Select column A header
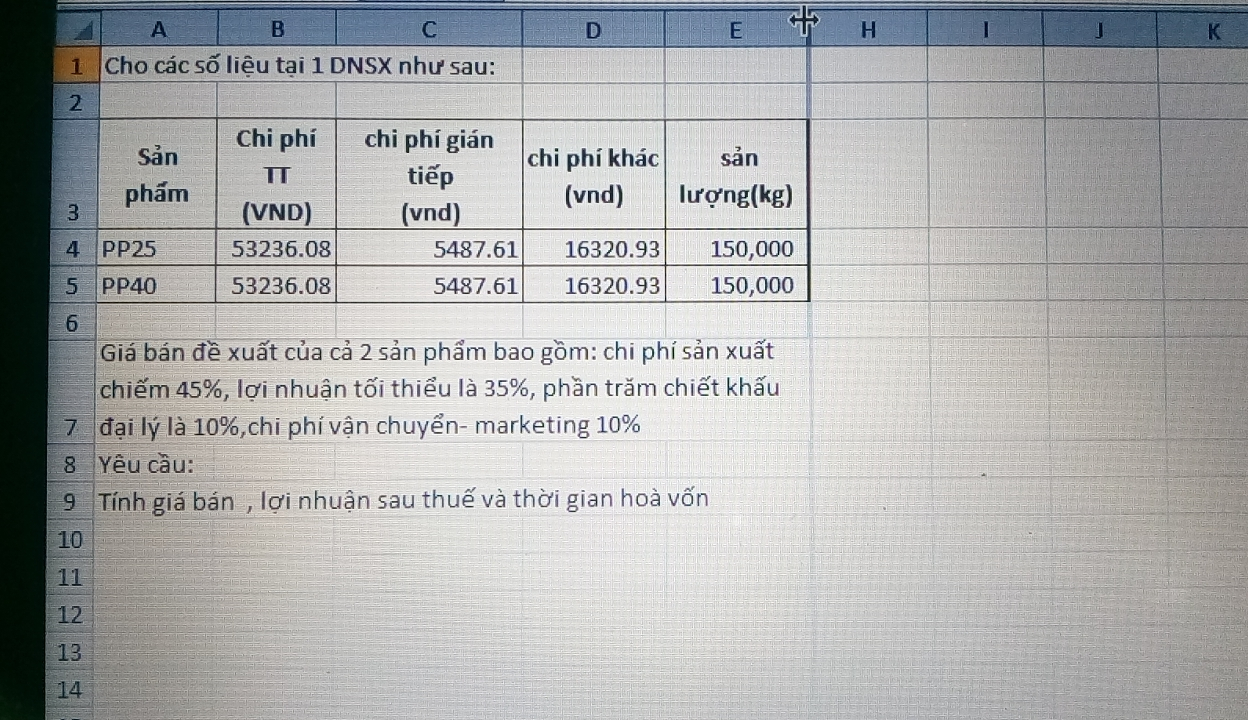The width and height of the screenshot is (1248, 720). point(159,28)
